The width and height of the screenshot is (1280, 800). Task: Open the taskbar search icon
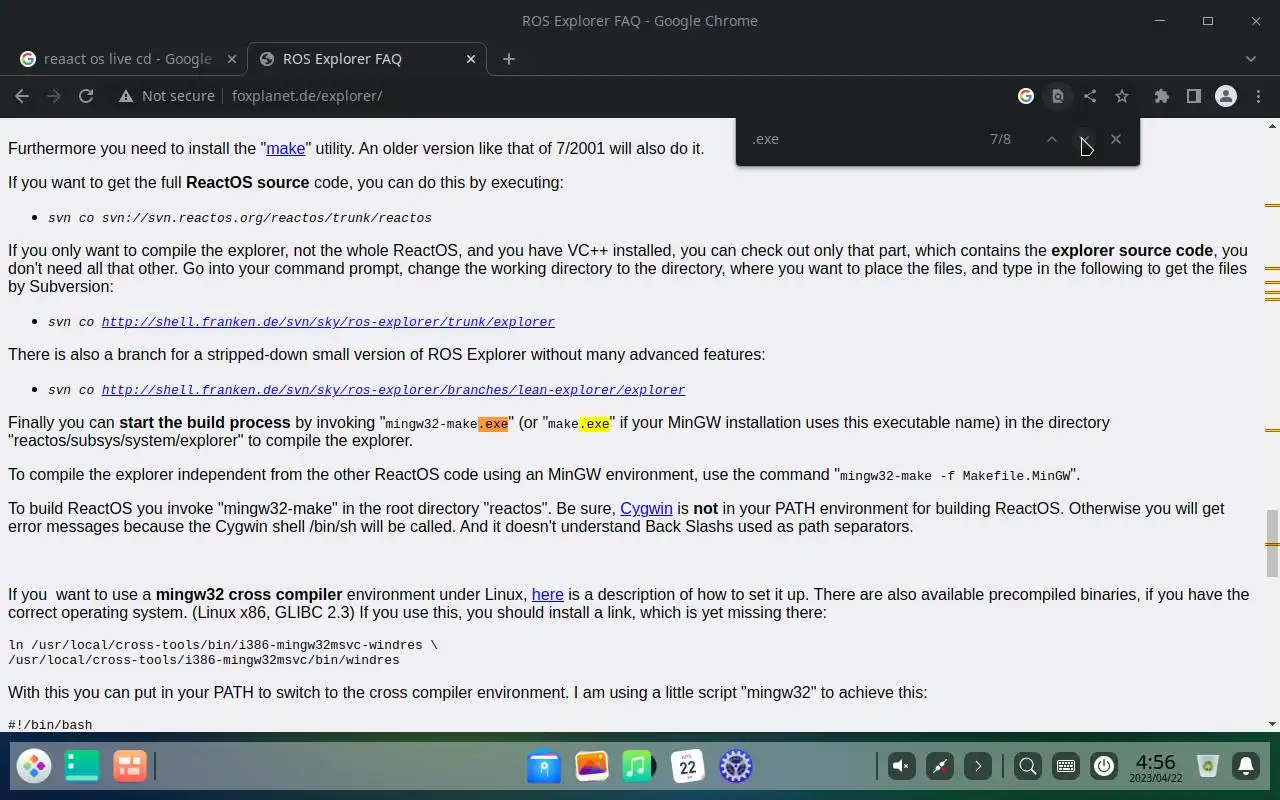point(1027,767)
